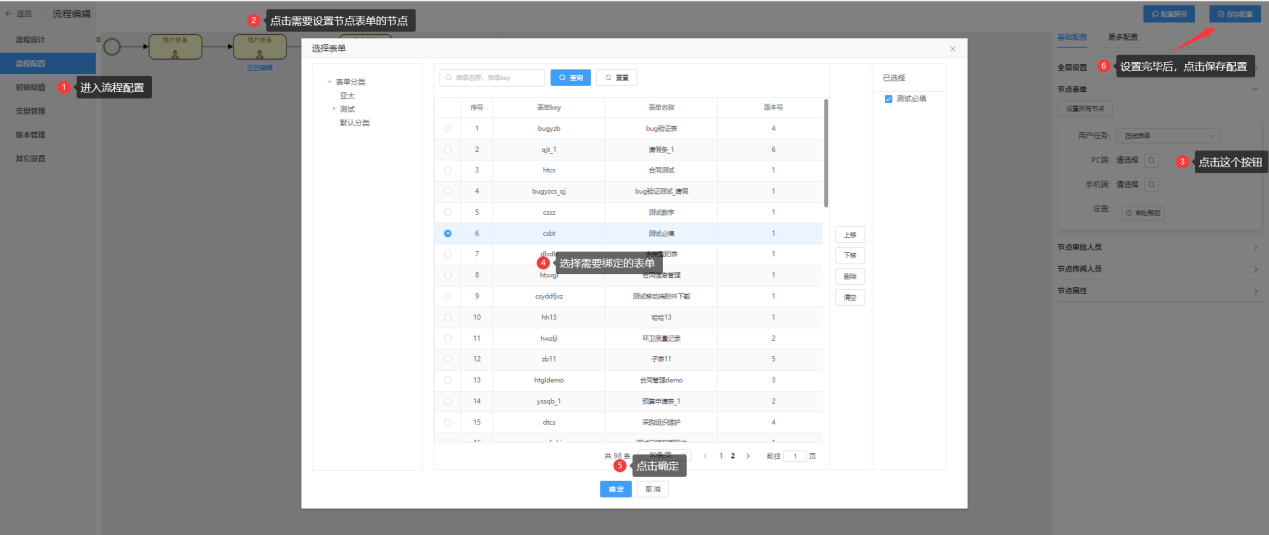Viewport: 1269px width, 535px height.
Task: Click the 前往 page number input
Action: click(x=794, y=455)
